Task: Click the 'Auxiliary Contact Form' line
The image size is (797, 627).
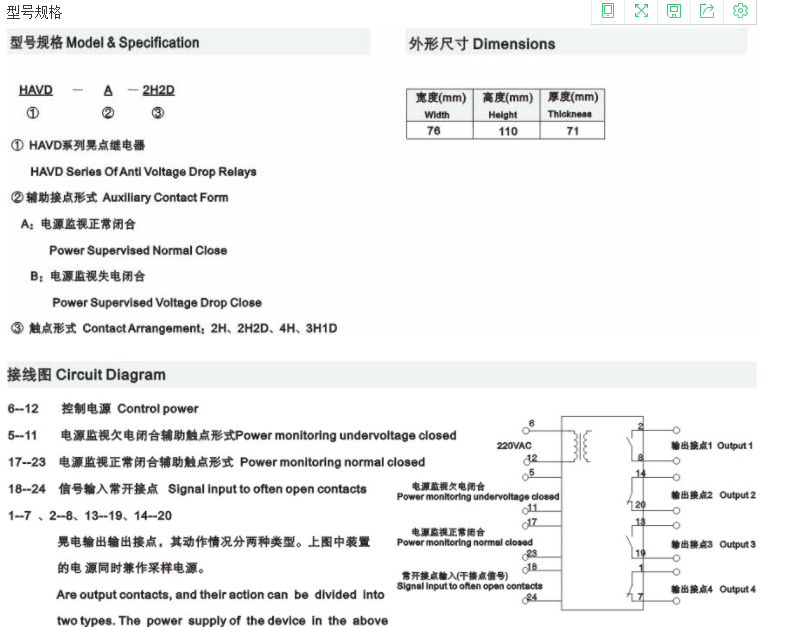Action: click(x=119, y=198)
